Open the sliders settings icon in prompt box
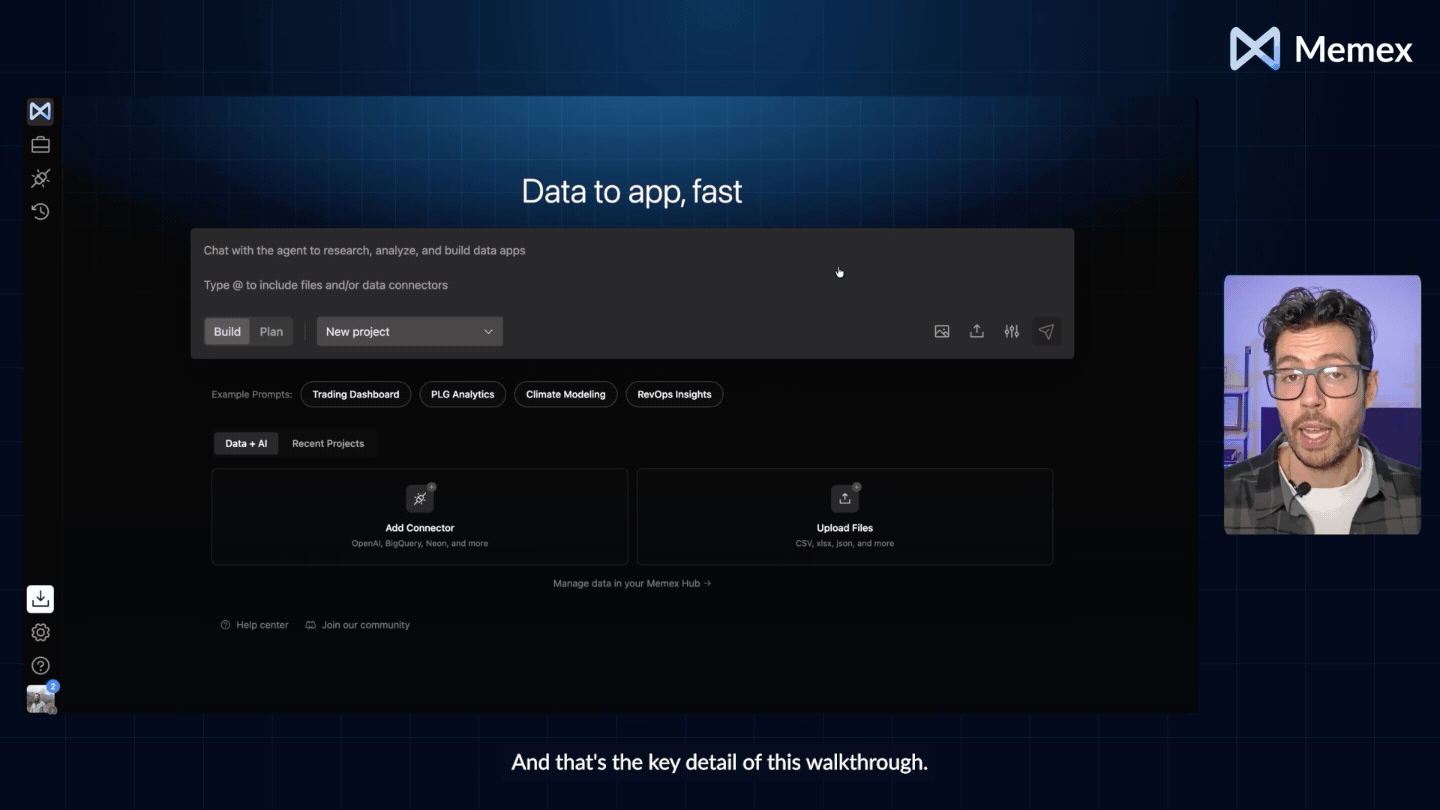This screenshot has height=810, width=1440. coord(1012,332)
